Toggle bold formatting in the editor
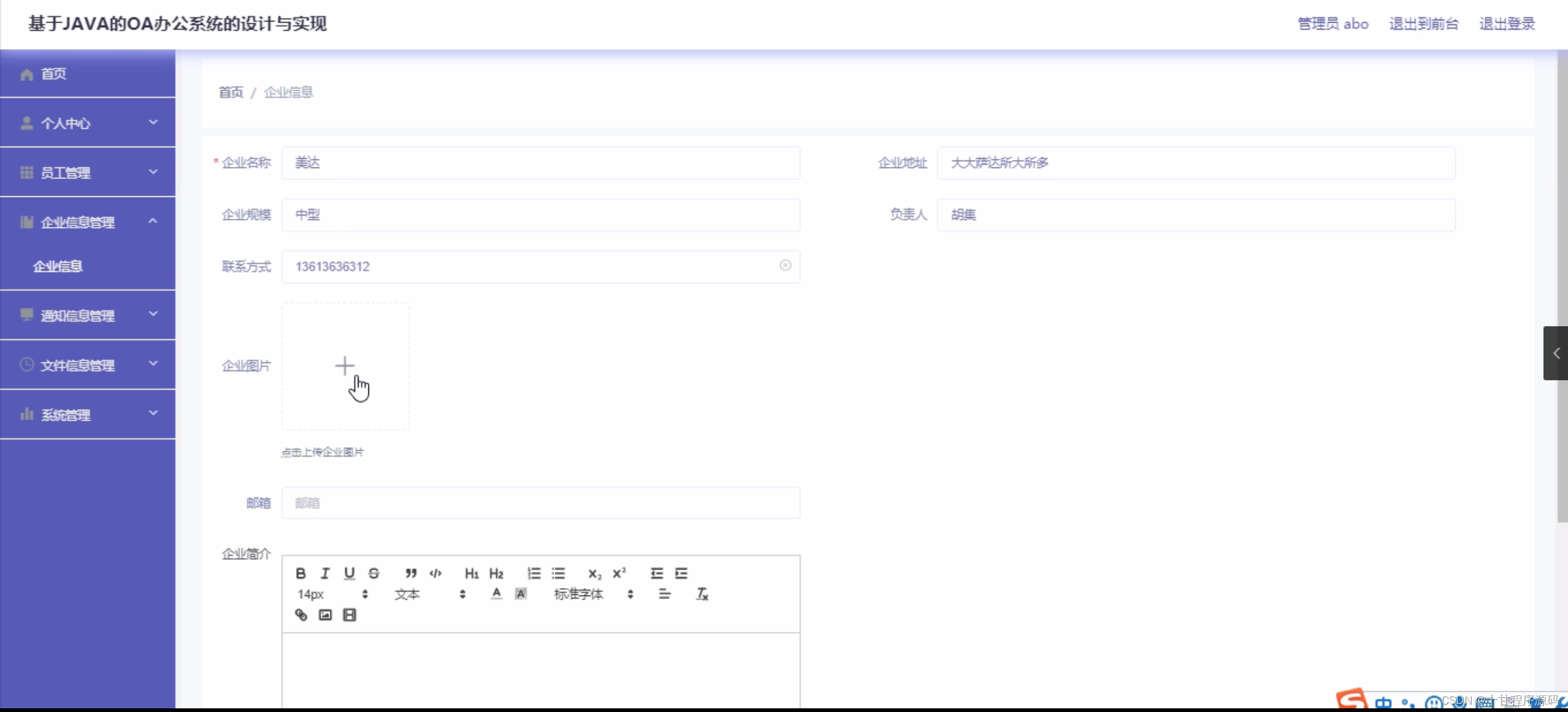Image resolution: width=1568 pixels, height=712 pixels. 300,573
